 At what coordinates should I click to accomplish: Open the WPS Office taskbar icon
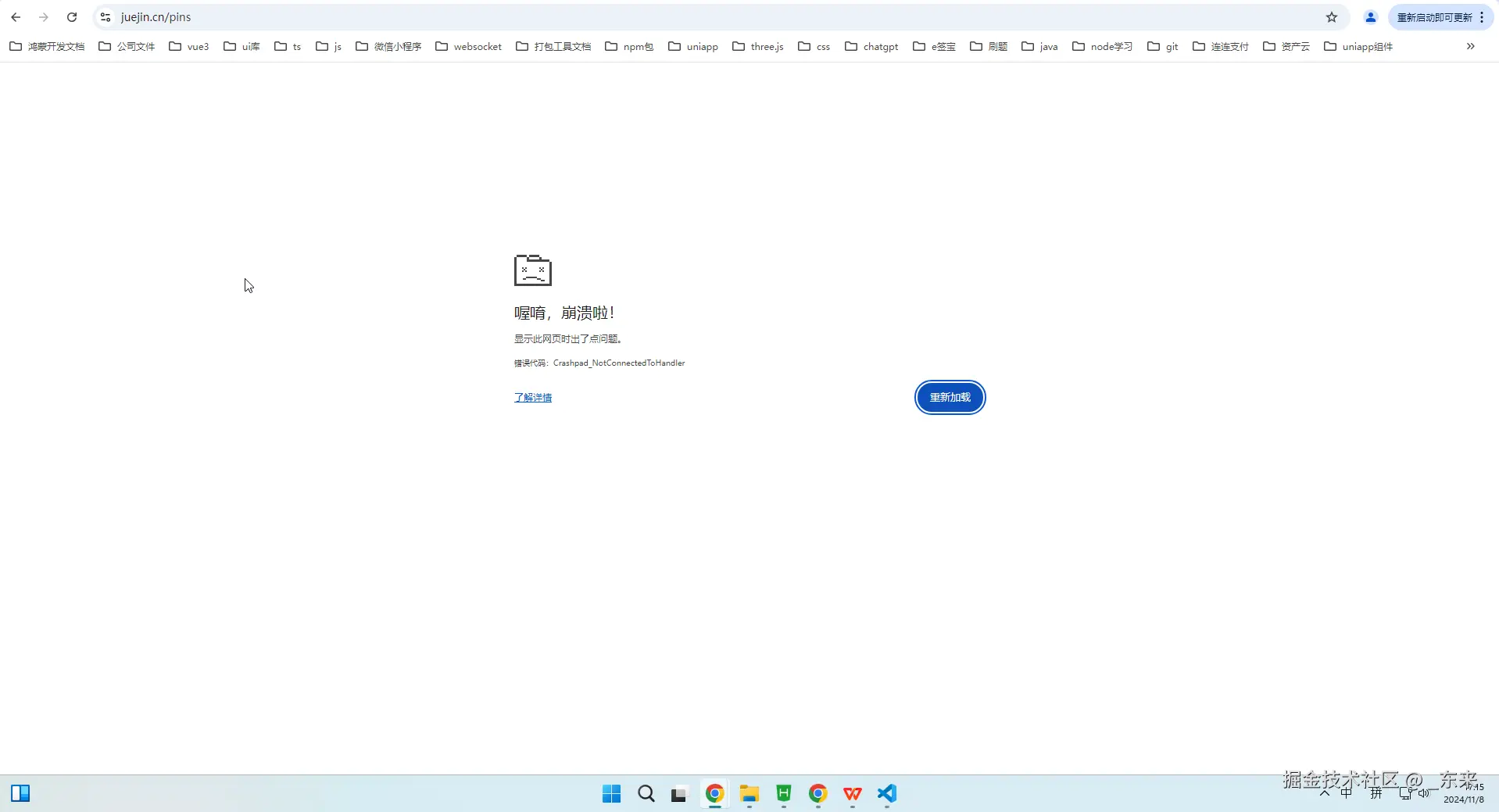tap(852, 794)
